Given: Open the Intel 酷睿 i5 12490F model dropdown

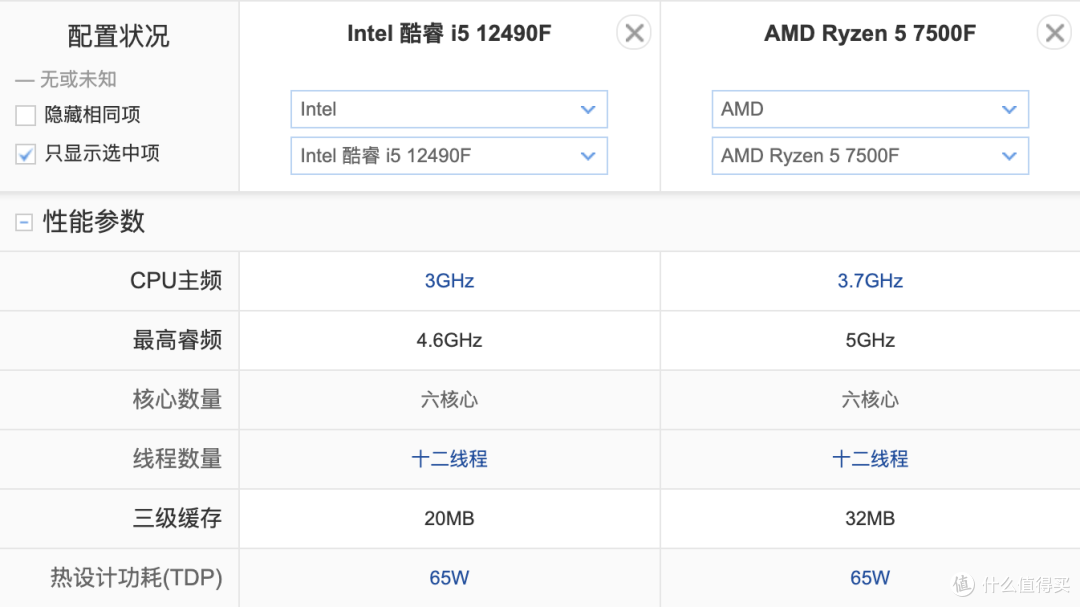Looking at the screenshot, I should (449, 156).
